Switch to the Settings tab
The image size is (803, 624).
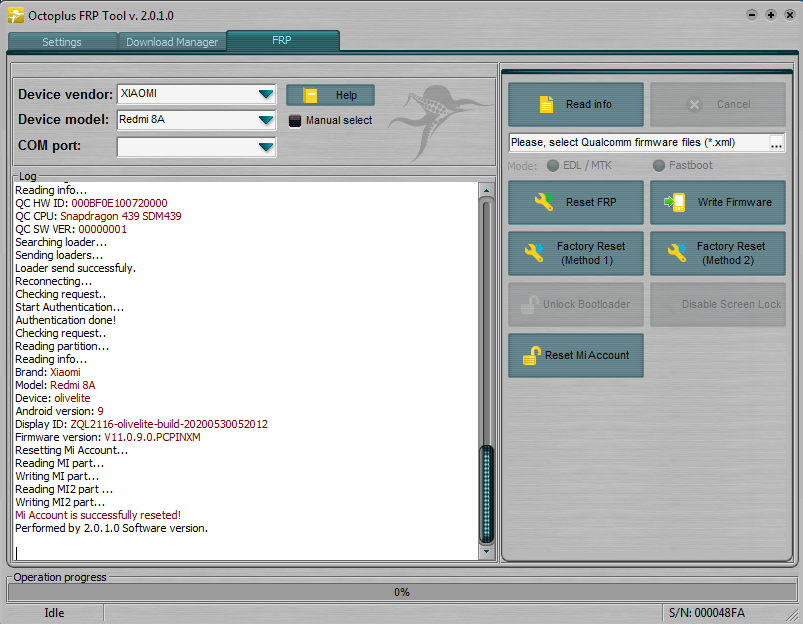(61, 42)
